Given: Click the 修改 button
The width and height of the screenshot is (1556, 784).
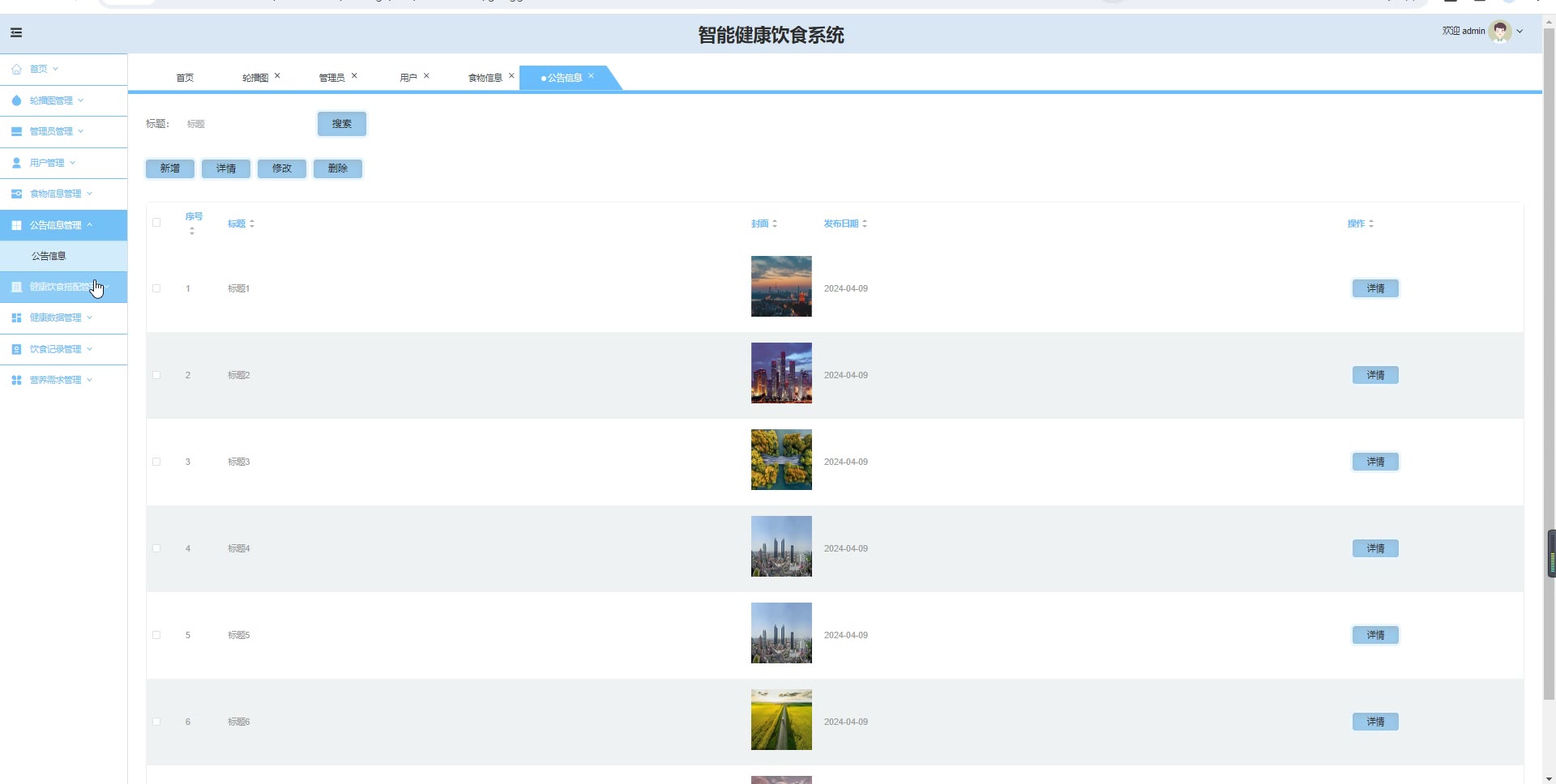Looking at the screenshot, I should point(282,168).
